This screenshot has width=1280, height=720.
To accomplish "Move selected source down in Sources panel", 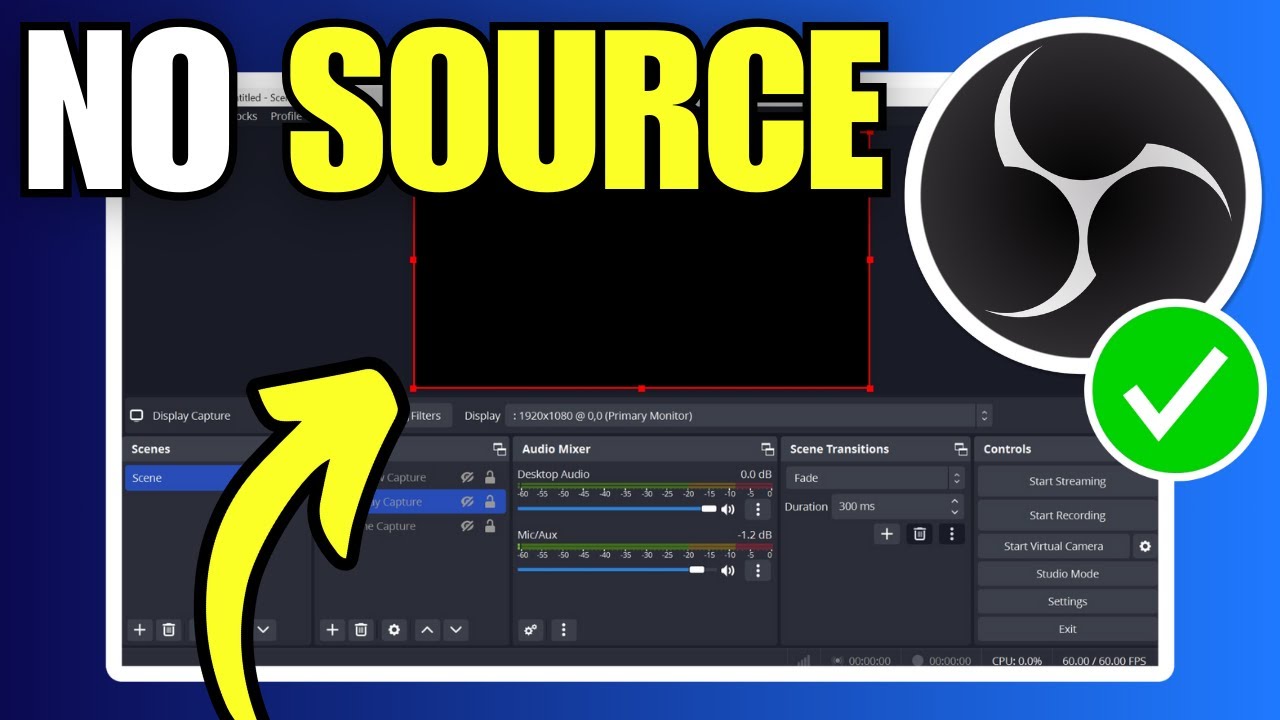I will coord(456,629).
